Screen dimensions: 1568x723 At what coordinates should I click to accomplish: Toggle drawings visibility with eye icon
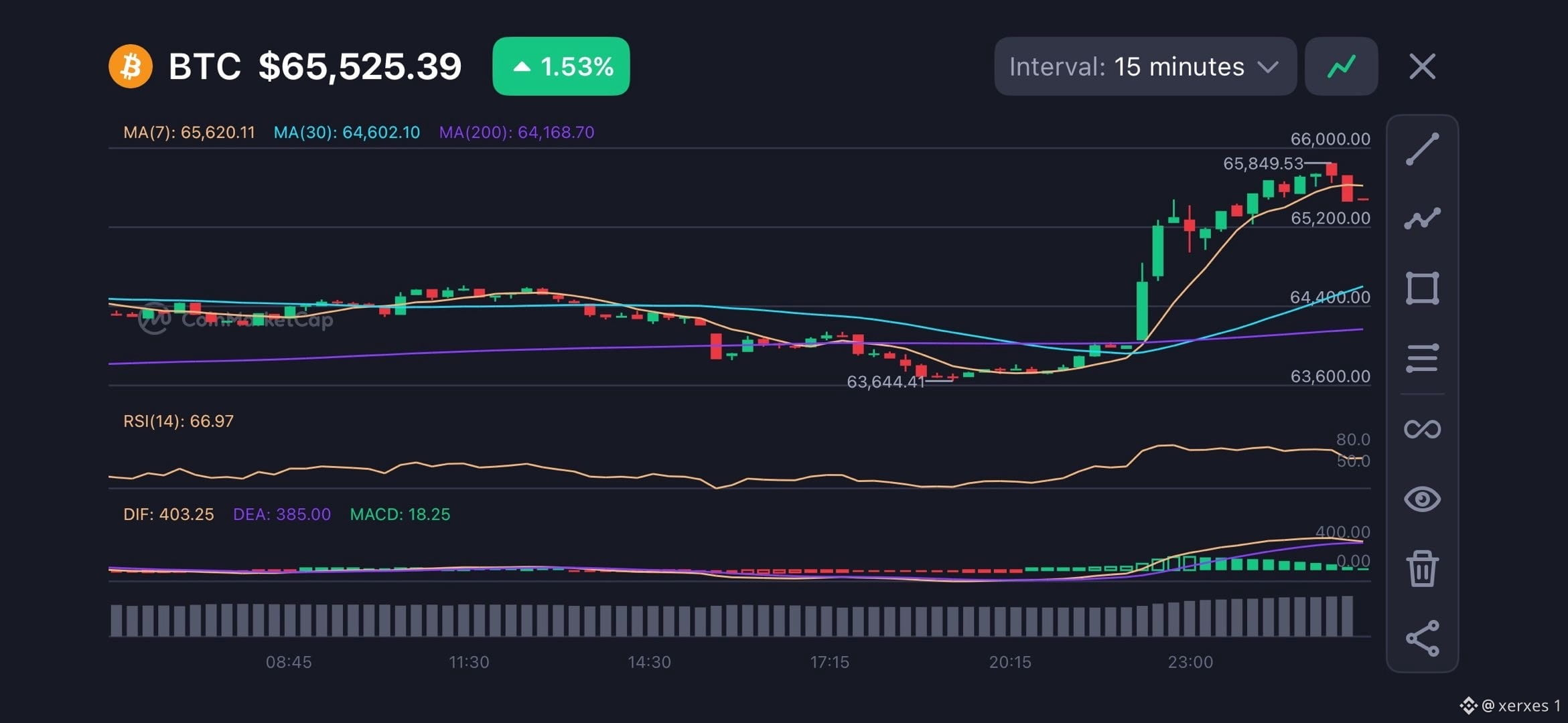[x=1422, y=499]
